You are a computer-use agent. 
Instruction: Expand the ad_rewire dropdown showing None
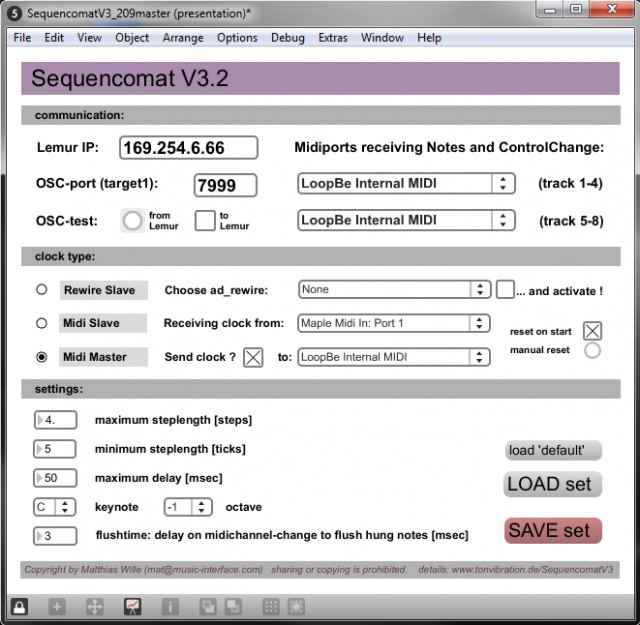pyautogui.click(x=394, y=290)
